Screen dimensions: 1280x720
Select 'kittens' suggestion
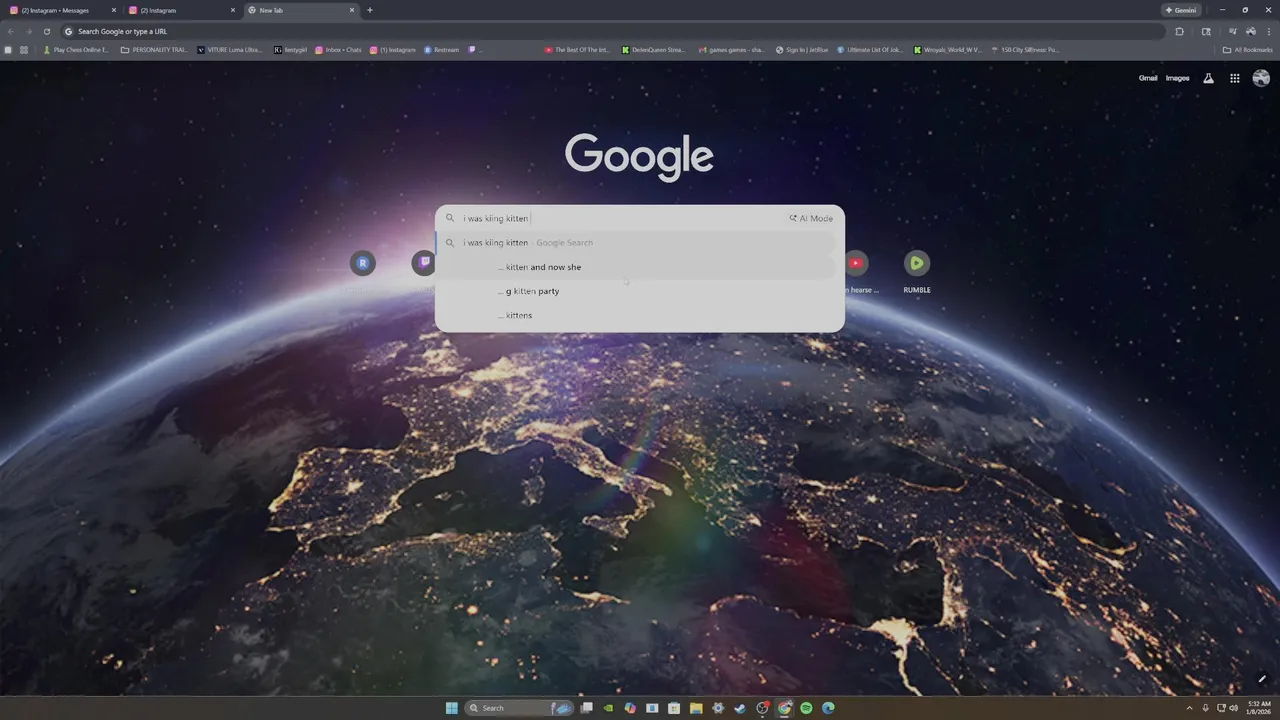636,315
